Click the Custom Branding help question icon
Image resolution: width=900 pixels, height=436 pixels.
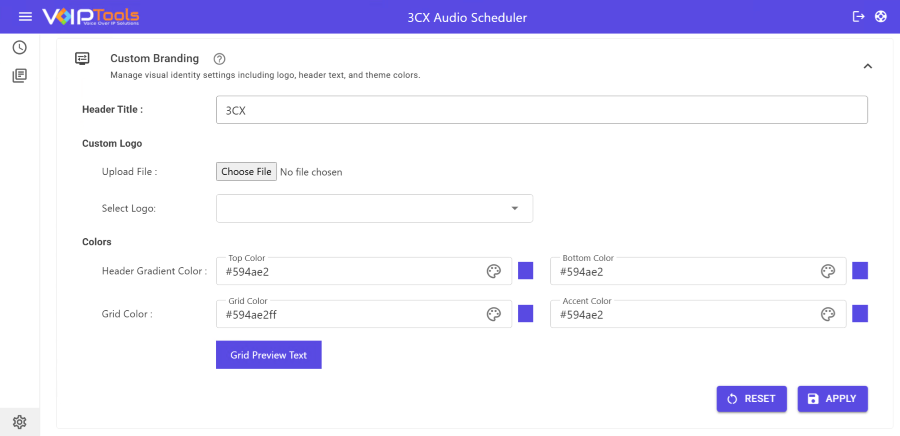click(220, 59)
